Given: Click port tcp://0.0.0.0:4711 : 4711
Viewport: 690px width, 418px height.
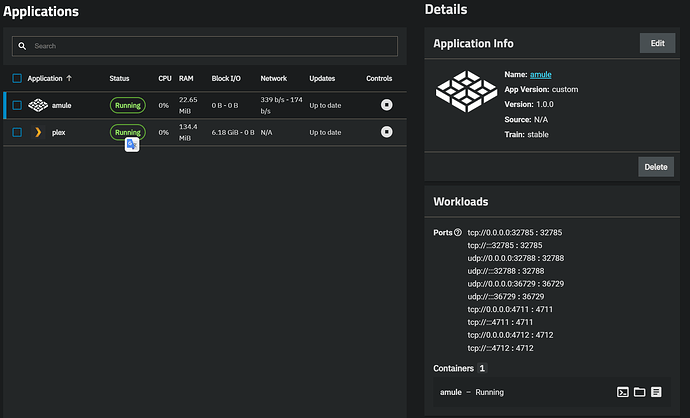Looking at the screenshot, I should point(510,309).
